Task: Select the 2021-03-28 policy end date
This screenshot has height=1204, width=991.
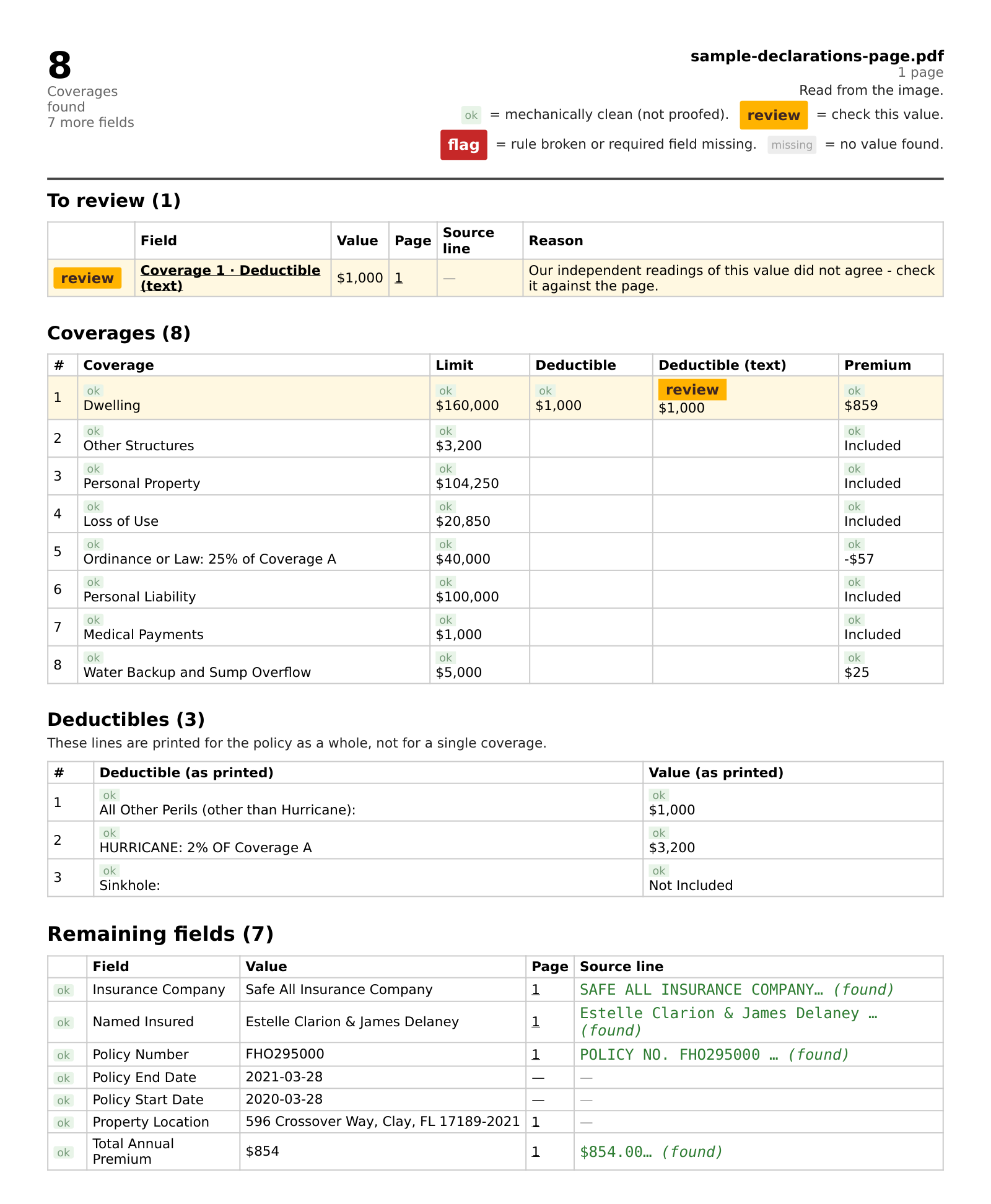Action: (284, 1077)
